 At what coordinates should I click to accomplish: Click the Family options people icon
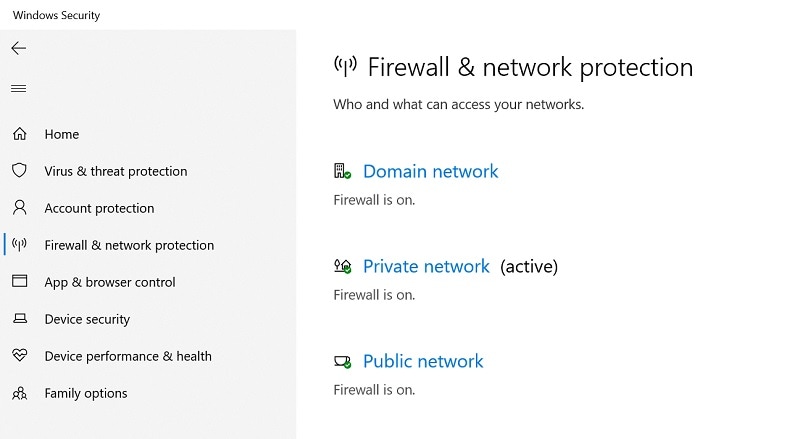pyautogui.click(x=19, y=393)
